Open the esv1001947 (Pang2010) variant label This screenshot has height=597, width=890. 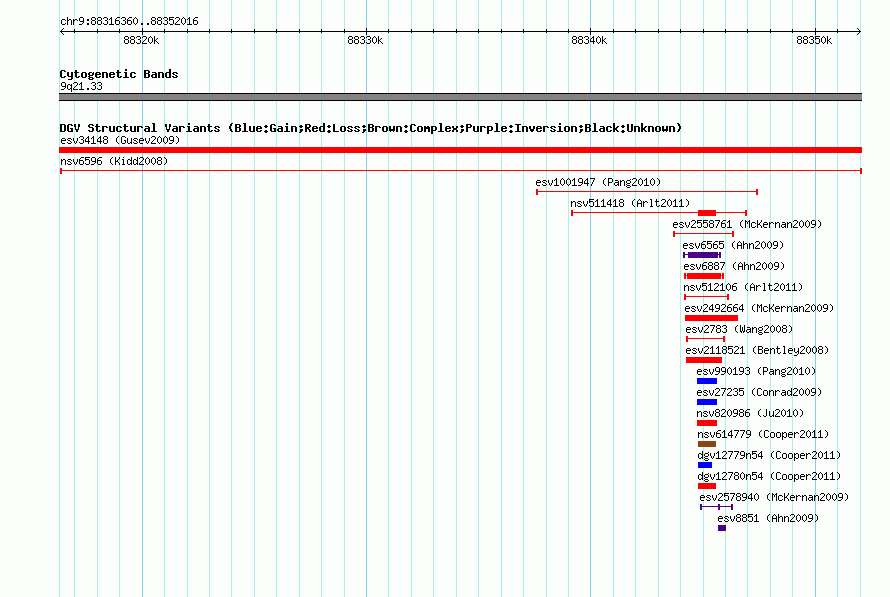click(x=598, y=182)
